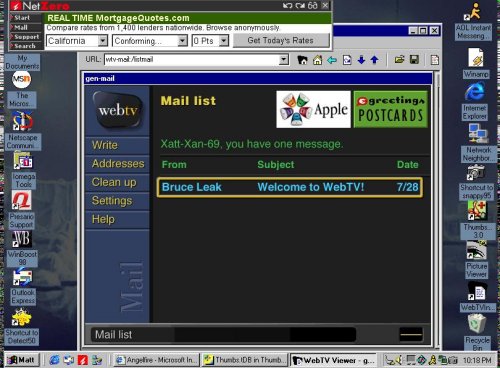Screen dimensions: 500x368
Task: Click the Apple banner advertisement
Action: 313,109
